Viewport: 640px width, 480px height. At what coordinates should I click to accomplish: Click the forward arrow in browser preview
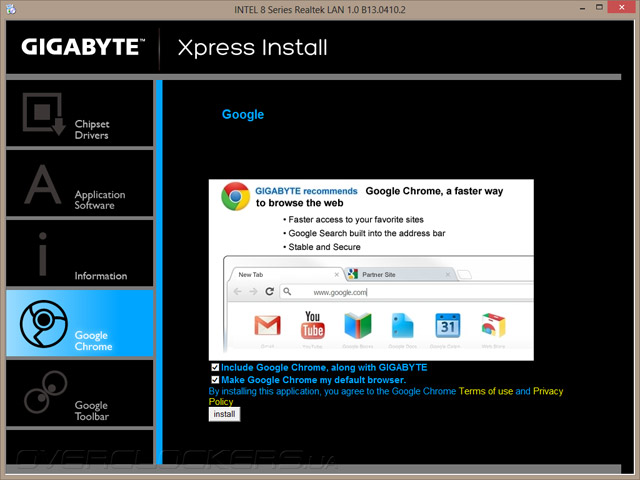pyautogui.click(x=253, y=291)
